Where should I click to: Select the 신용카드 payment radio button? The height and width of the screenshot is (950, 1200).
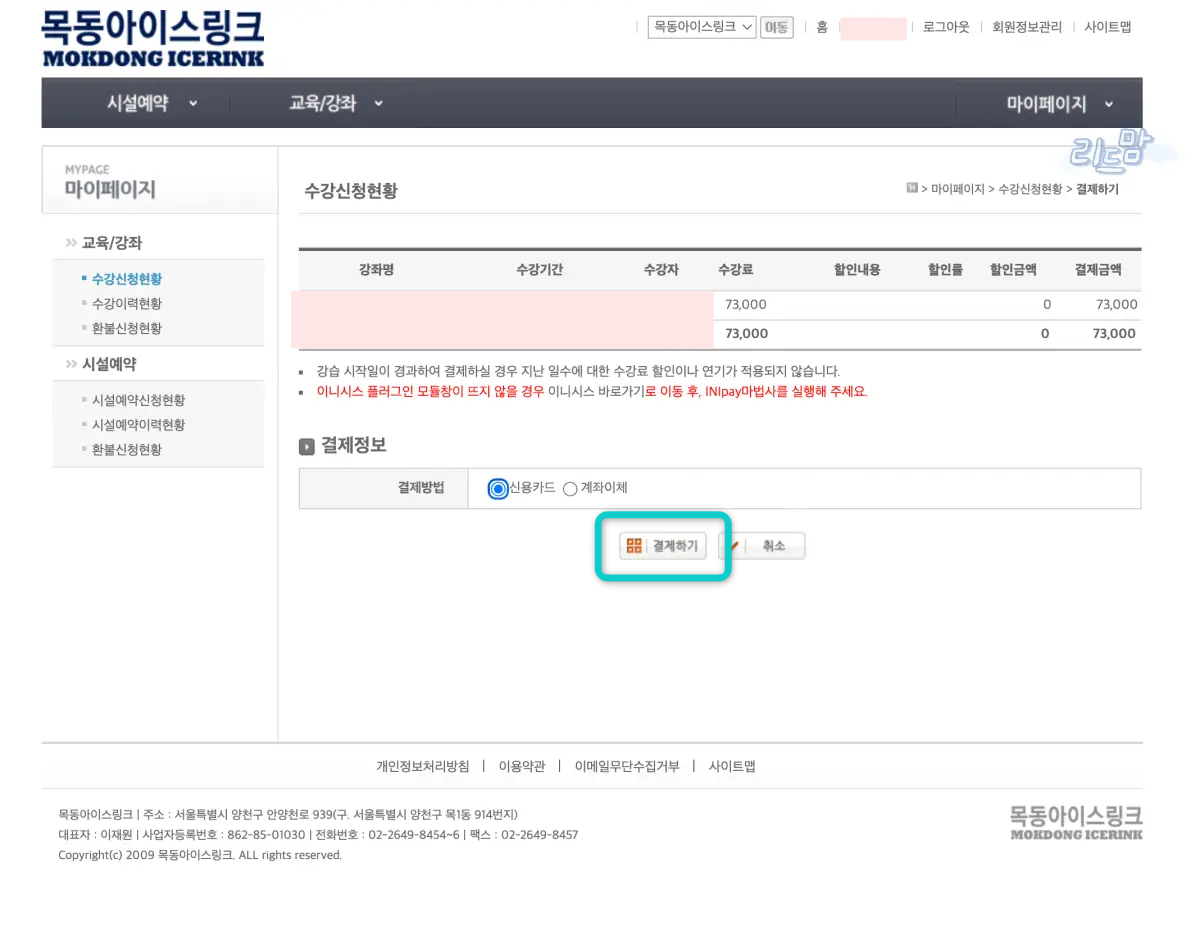tap(498, 489)
